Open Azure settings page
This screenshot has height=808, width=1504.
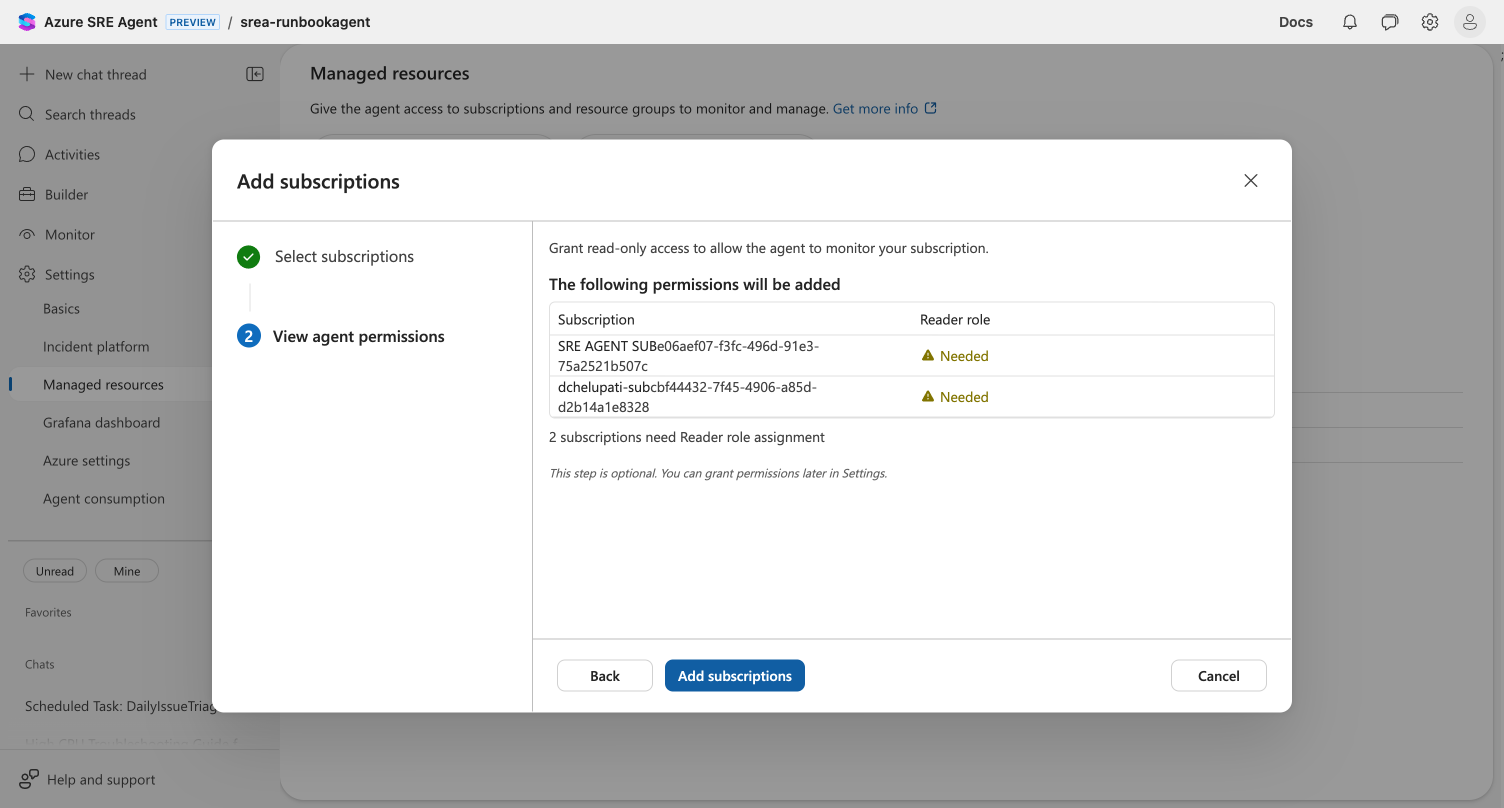click(86, 461)
